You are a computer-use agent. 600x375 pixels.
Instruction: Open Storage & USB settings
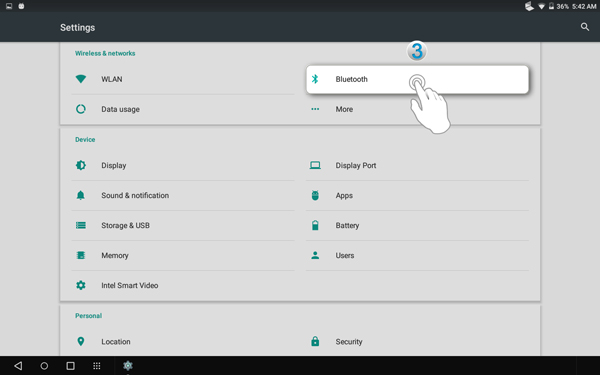(x=183, y=225)
